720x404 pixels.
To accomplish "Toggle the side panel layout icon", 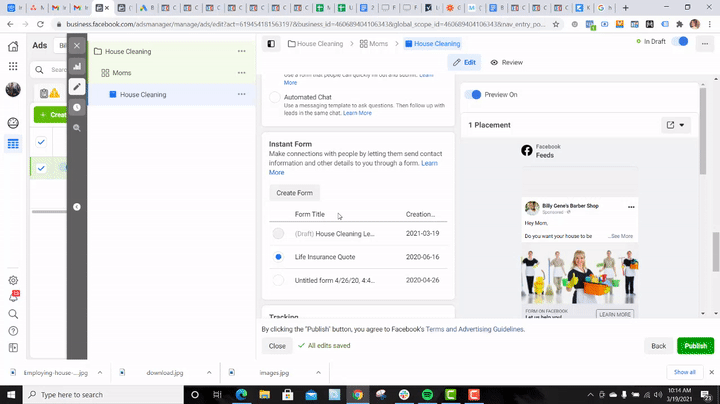I will (x=272, y=44).
